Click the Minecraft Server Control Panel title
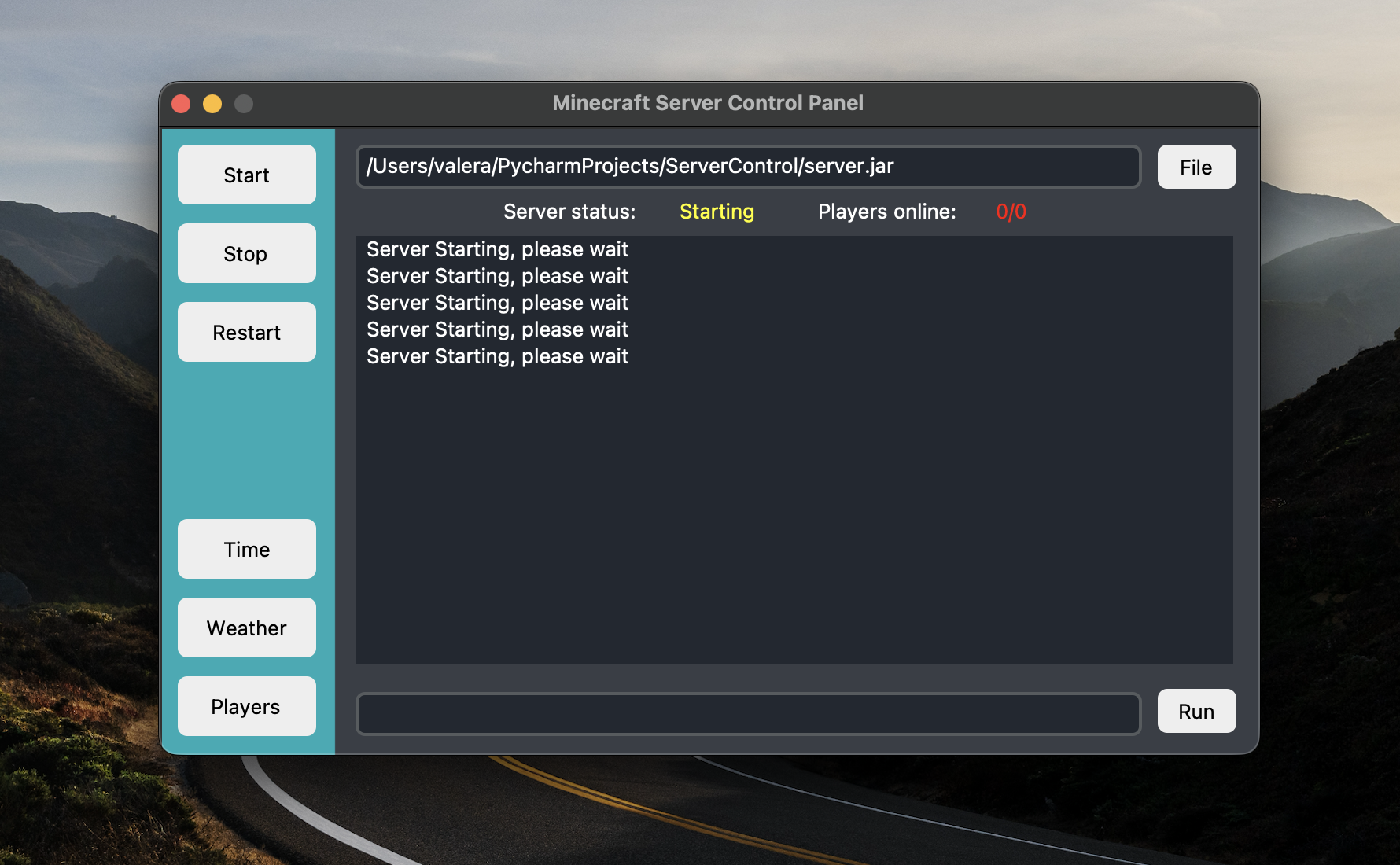The height and width of the screenshot is (865, 1400). point(708,103)
